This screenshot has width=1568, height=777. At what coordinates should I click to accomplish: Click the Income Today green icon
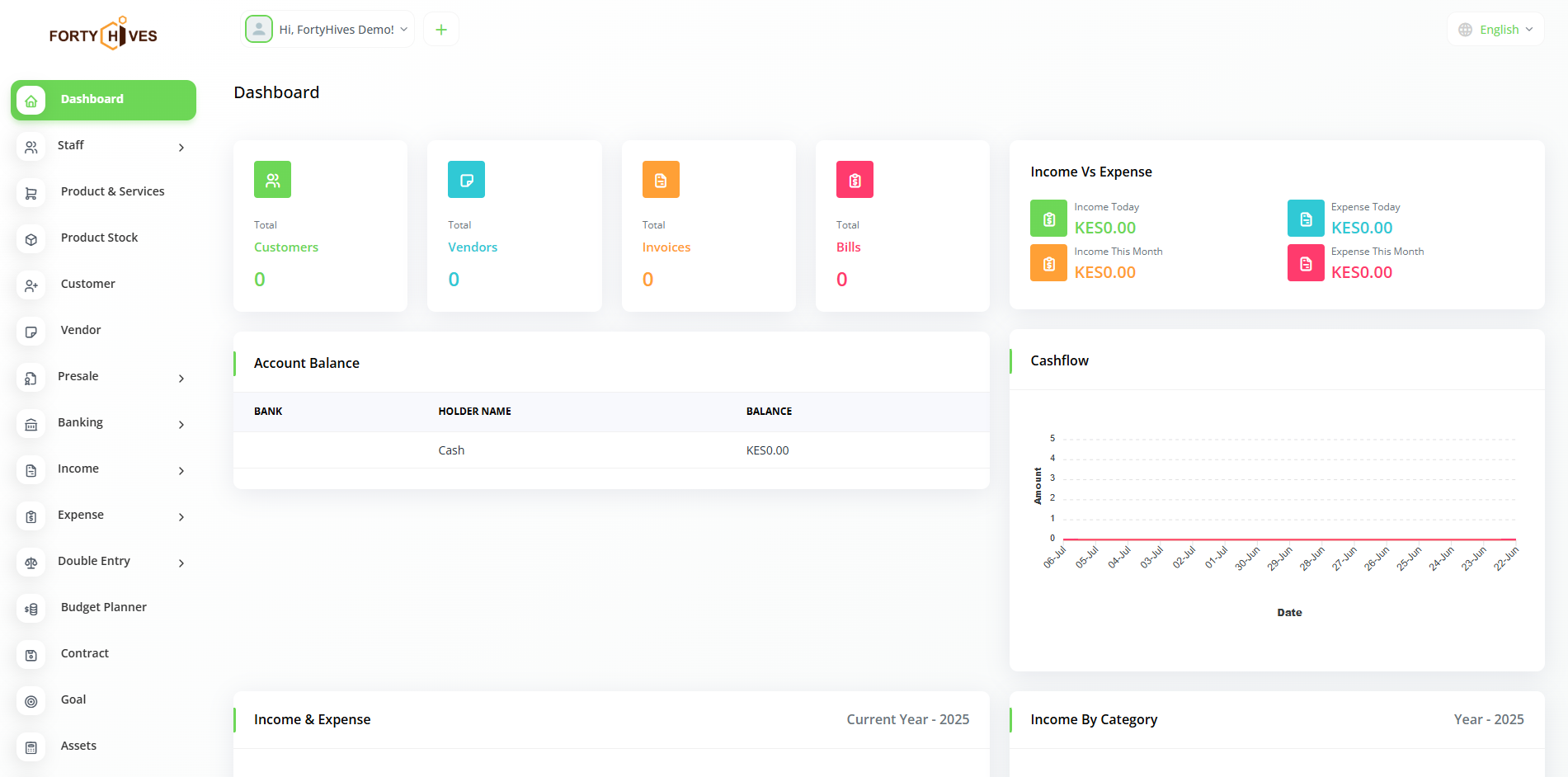click(x=1048, y=219)
